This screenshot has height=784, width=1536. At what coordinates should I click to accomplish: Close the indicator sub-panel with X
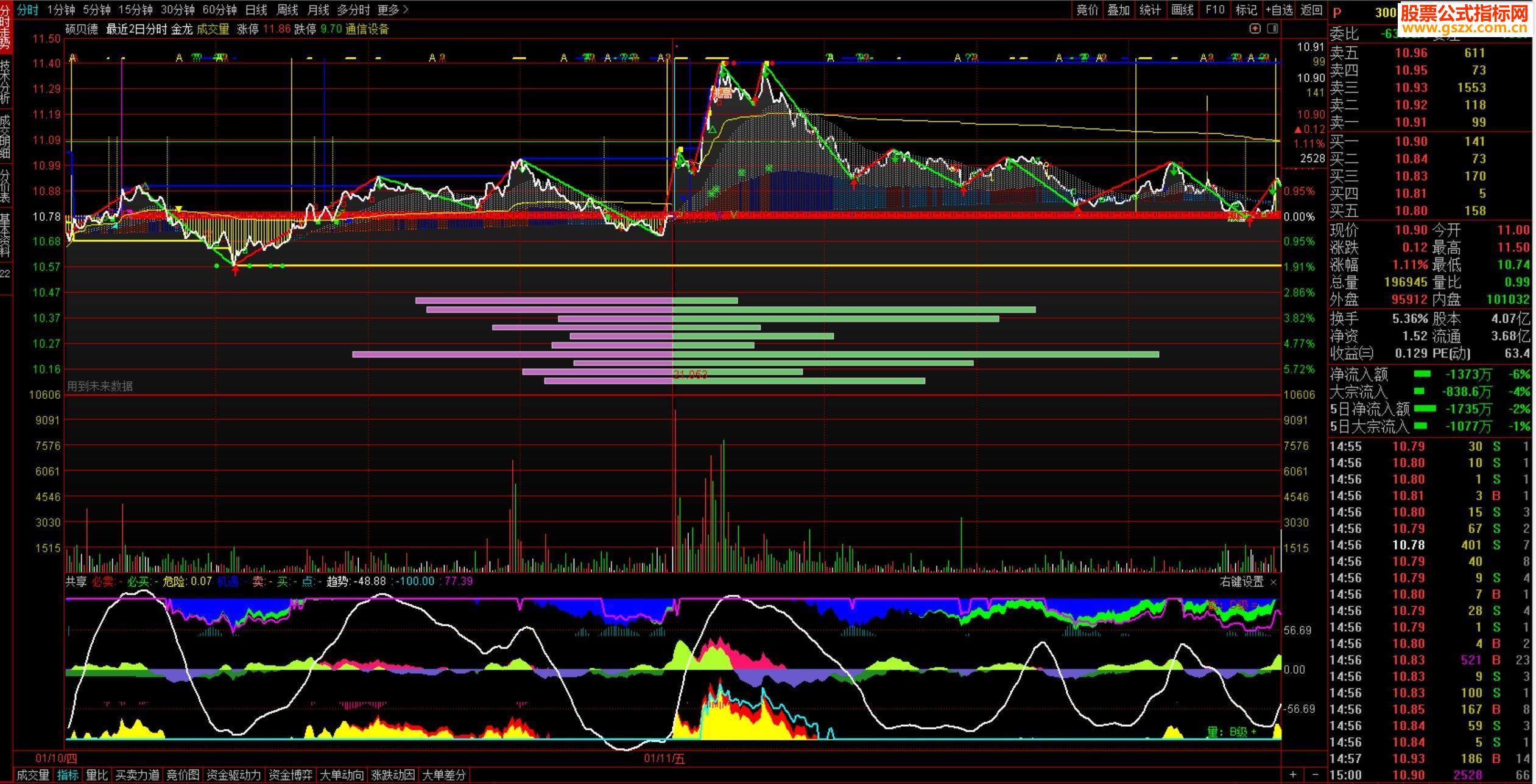point(1273,582)
